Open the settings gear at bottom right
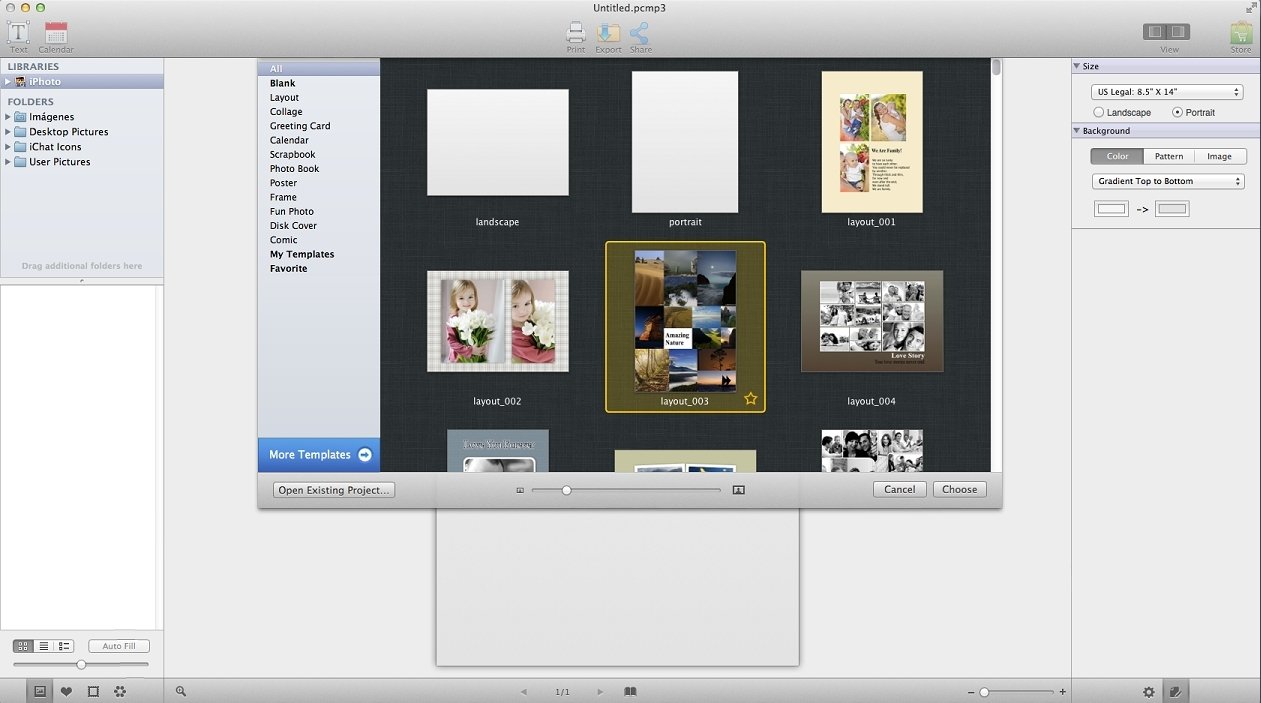This screenshot has width=1261, height=703. point(1149,691)
